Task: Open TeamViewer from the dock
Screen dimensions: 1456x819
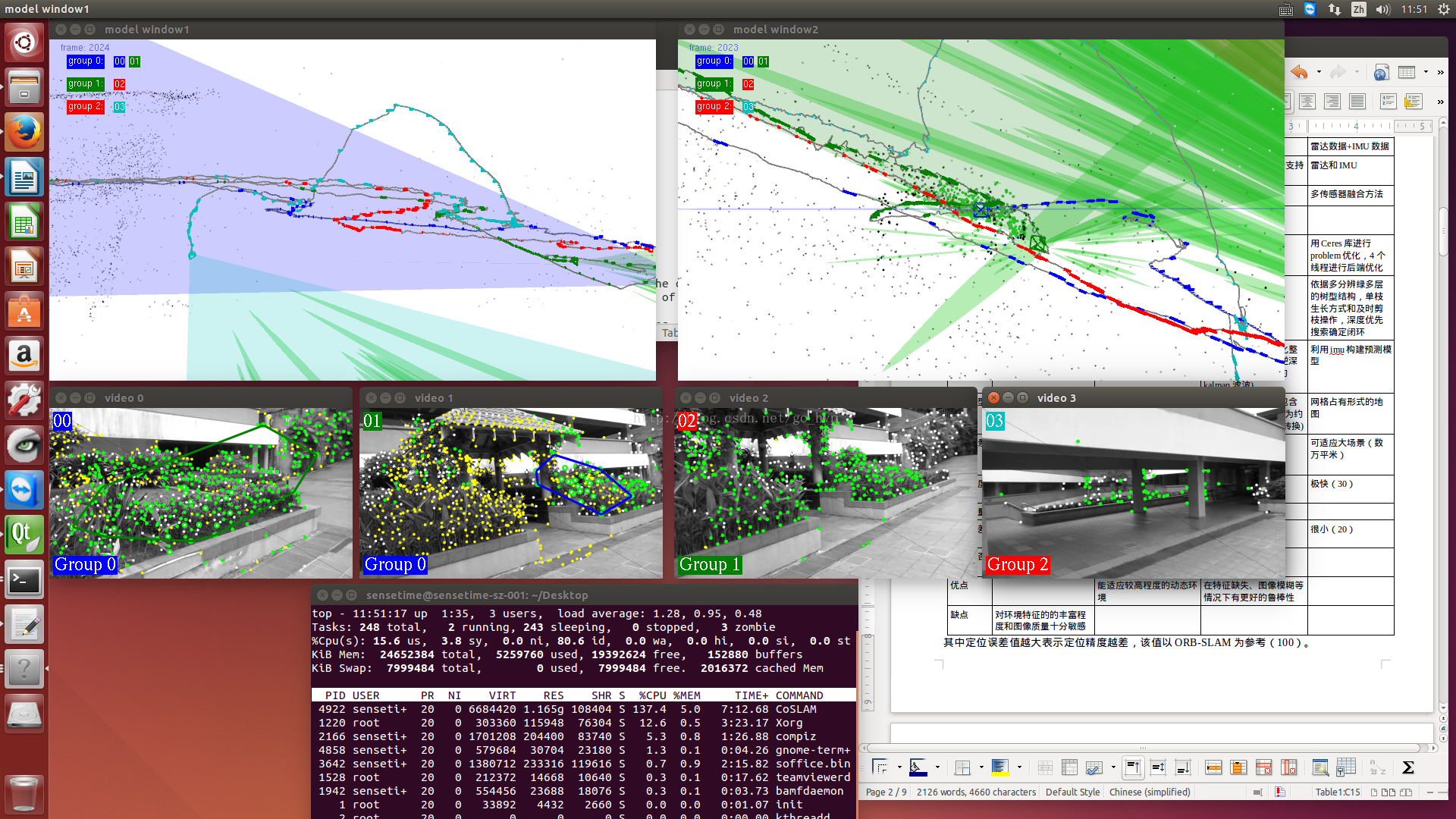Action: click(x=24, y=491)
